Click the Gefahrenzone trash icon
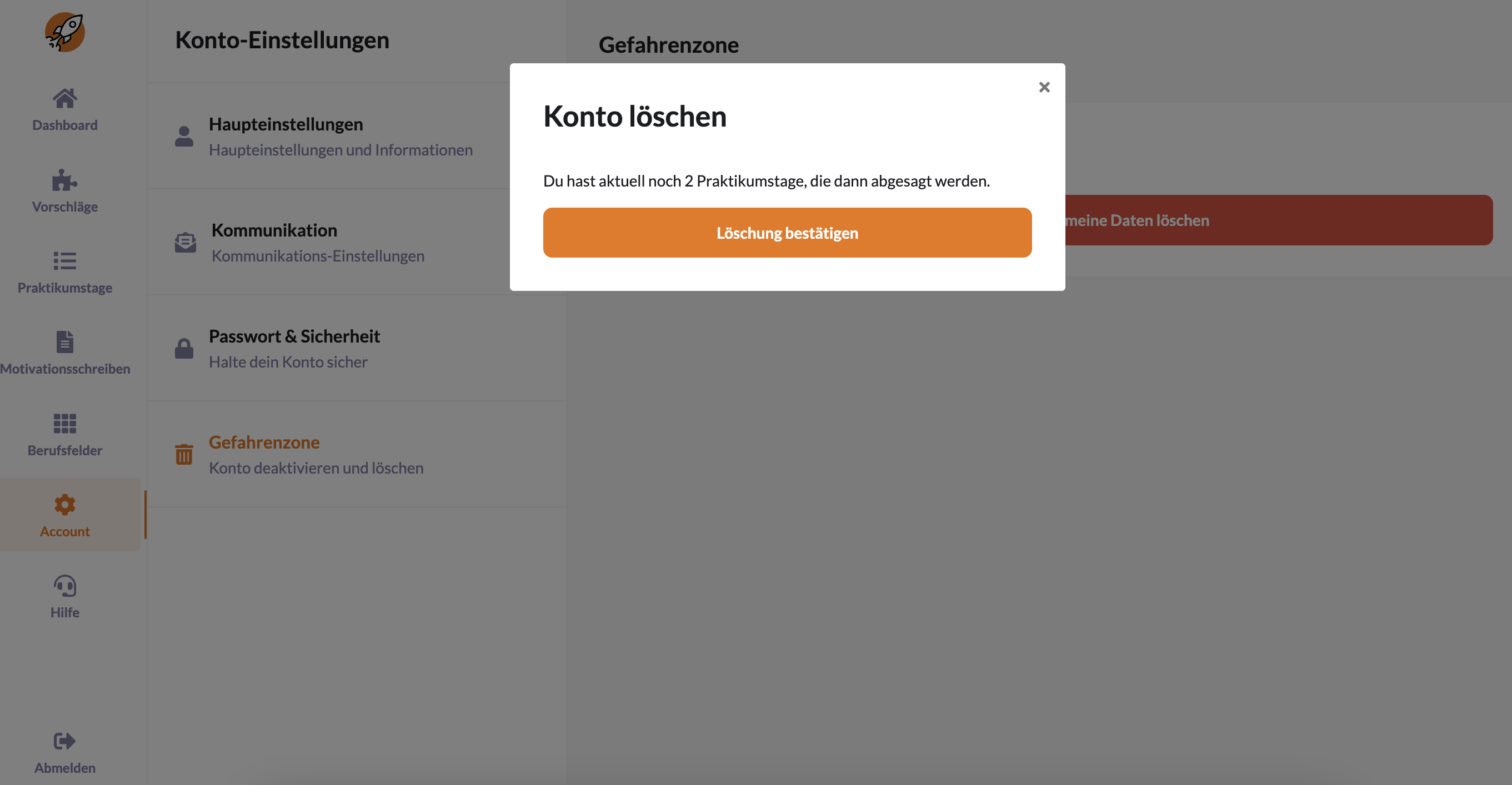Screen dimensions: 1512x785 pyautogui.click(x=184, y=454)
